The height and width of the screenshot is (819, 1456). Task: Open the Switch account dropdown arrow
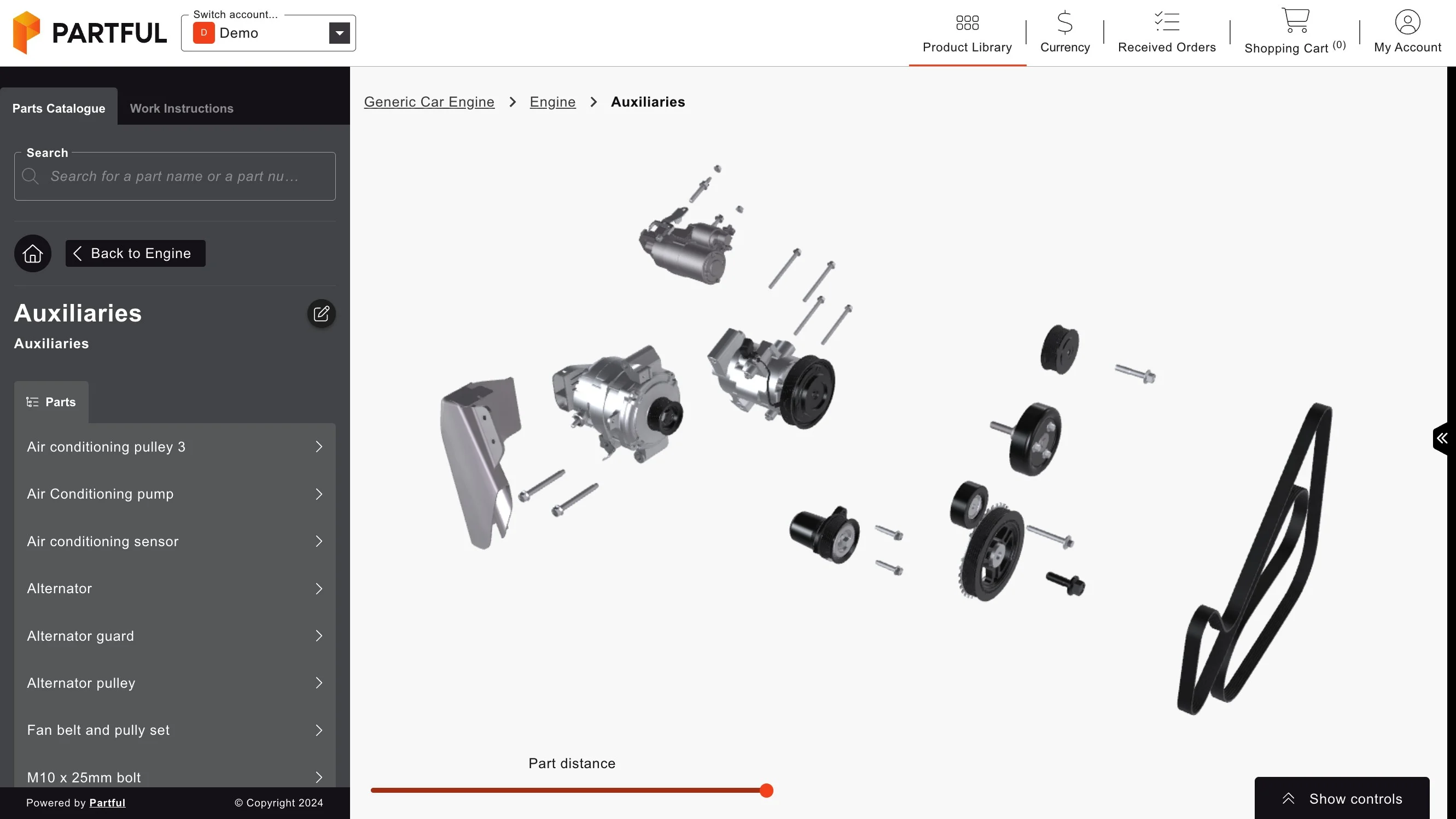(x=339, y=33)
